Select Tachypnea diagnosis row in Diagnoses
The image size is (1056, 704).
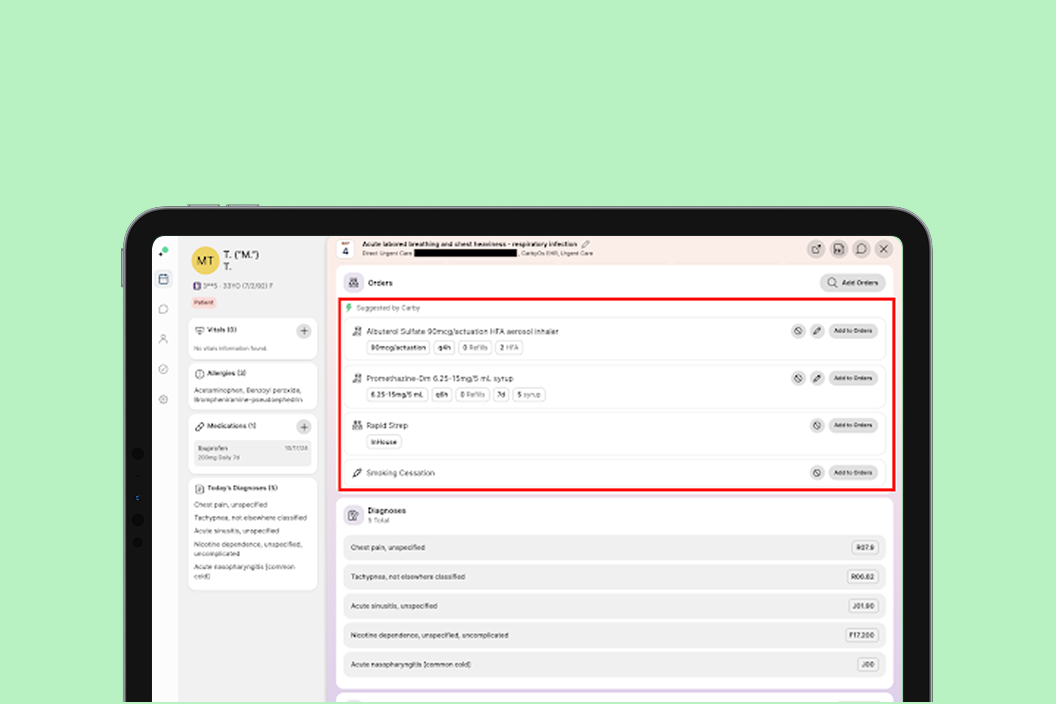point(614,577)
